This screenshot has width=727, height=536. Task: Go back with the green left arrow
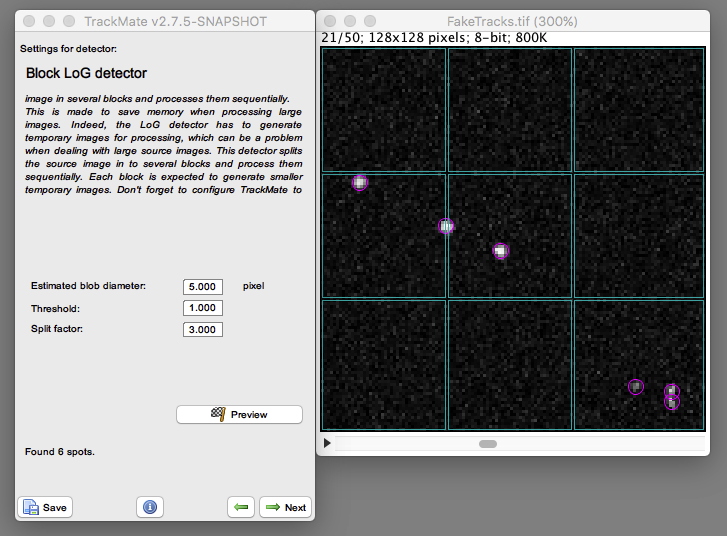coord(241,507)
